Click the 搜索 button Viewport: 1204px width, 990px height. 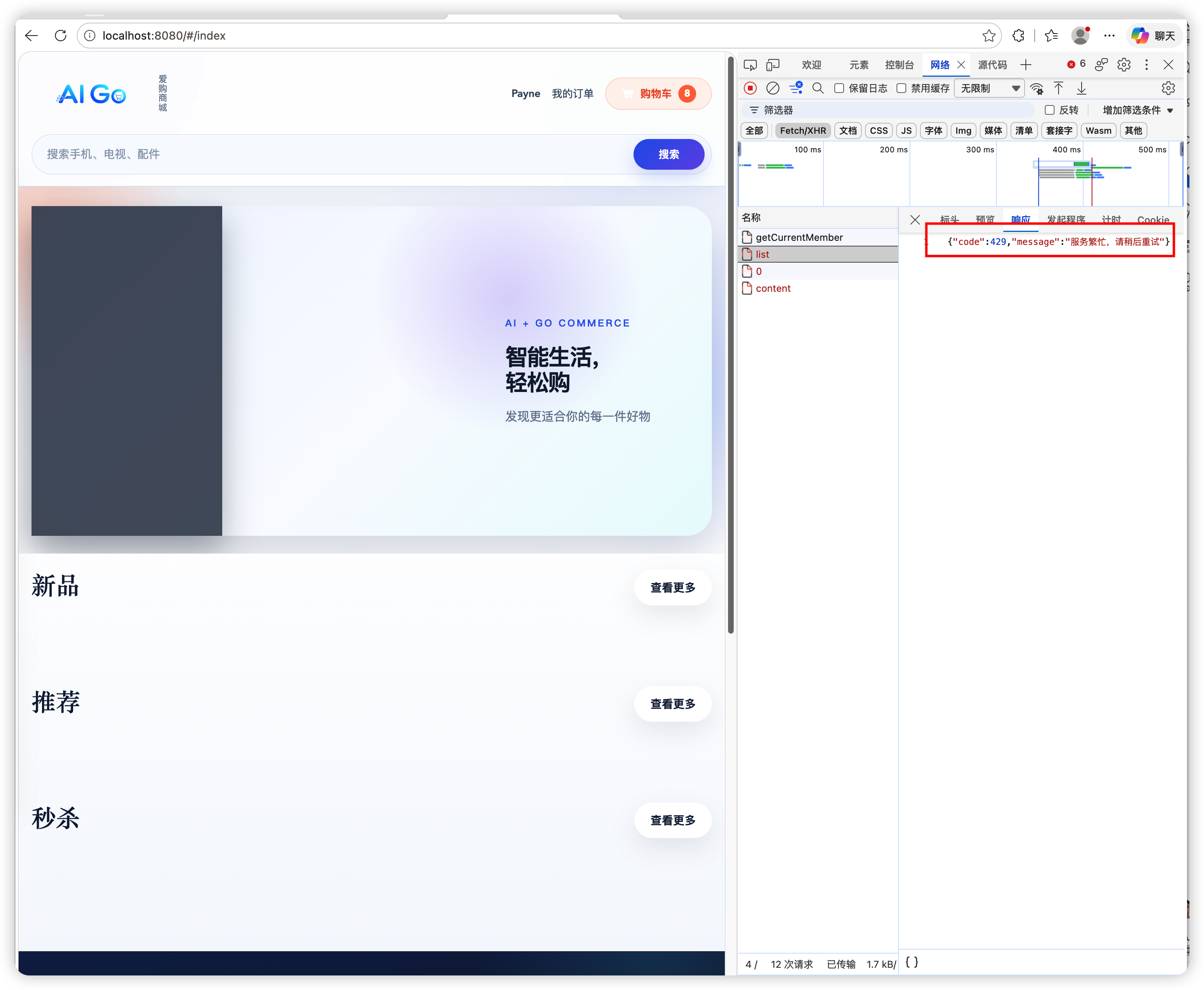pyautogui.click(x=669, y=154)
